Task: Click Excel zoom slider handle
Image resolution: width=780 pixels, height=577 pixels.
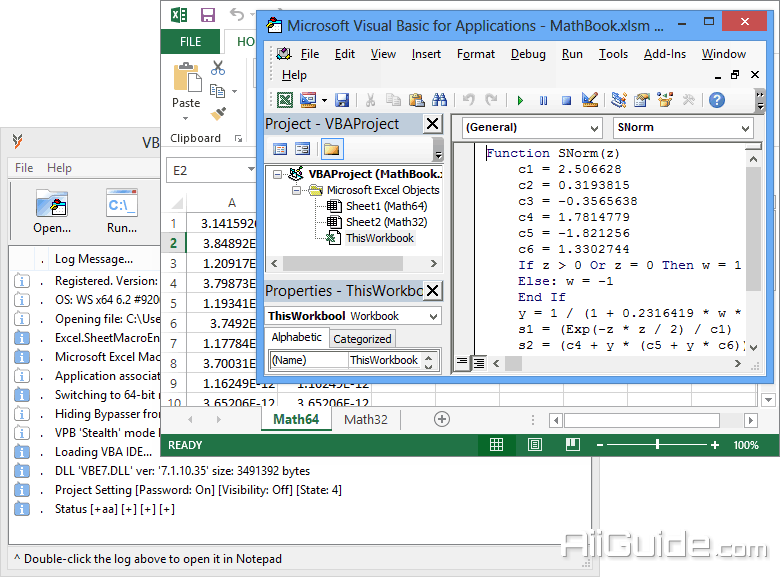Action: [x=658, y=444]
